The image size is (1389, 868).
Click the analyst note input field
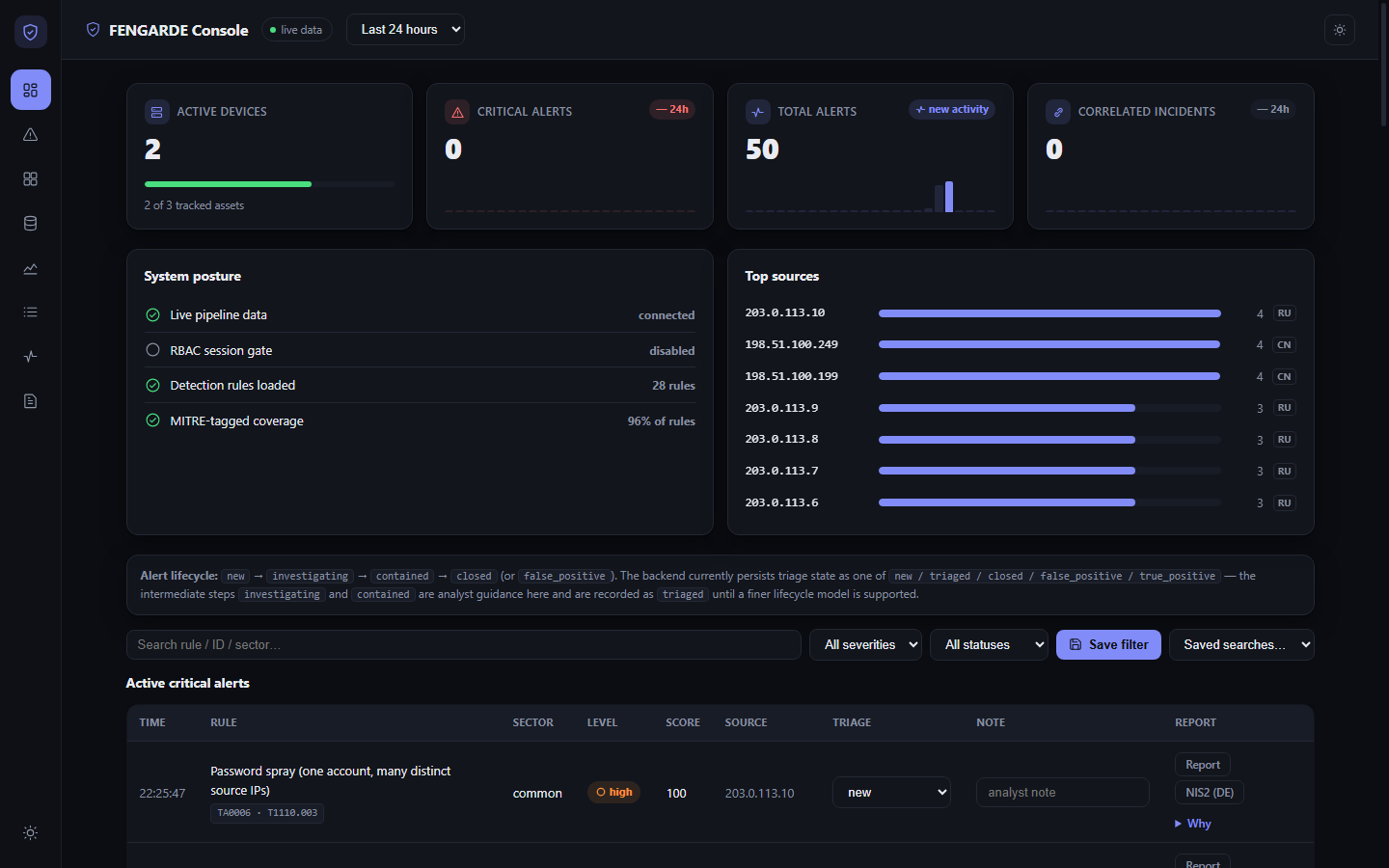1063,793
